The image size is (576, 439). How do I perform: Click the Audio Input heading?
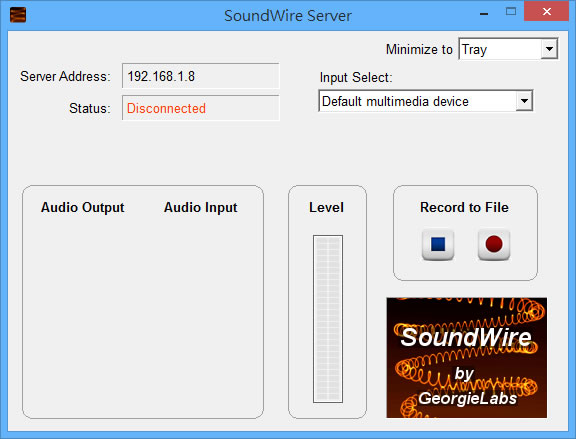coord(201,208)
